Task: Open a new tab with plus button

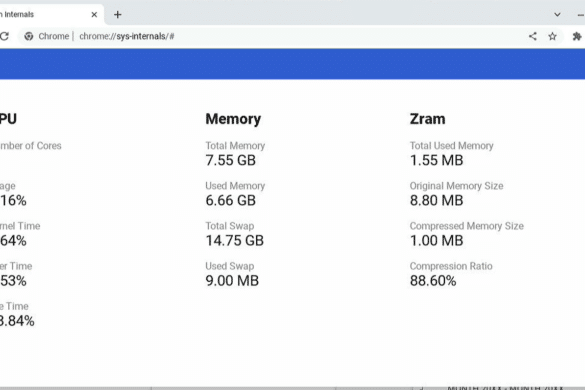Action: [118, 15]
